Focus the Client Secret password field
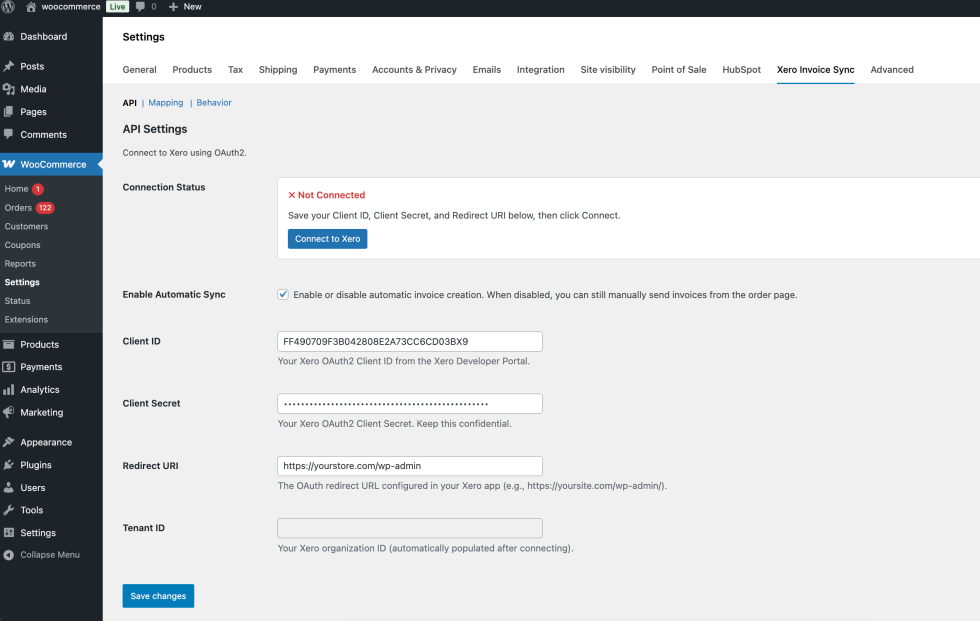Screen dimensions: 980x621 [x=410, y=404]
